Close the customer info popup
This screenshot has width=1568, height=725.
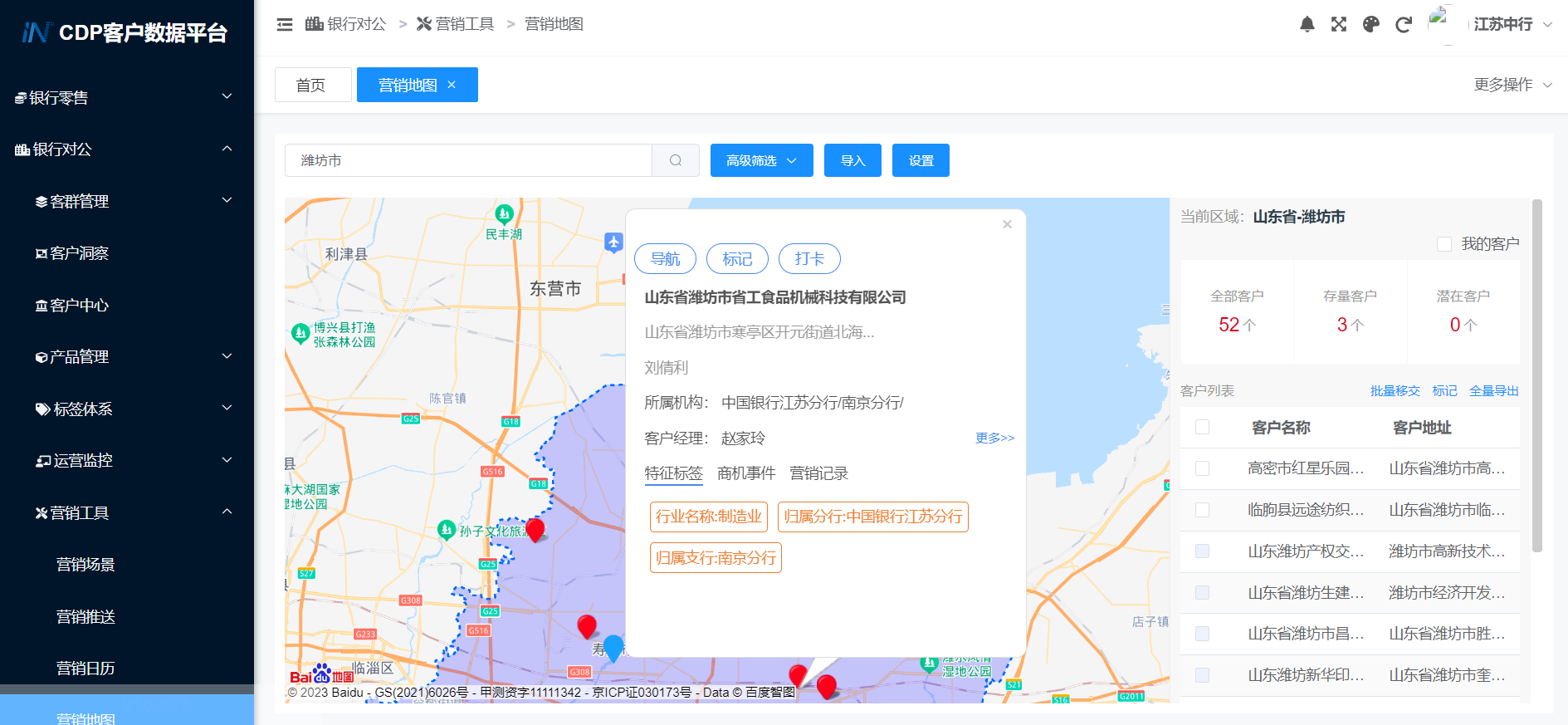click(x=1007, y=224)
